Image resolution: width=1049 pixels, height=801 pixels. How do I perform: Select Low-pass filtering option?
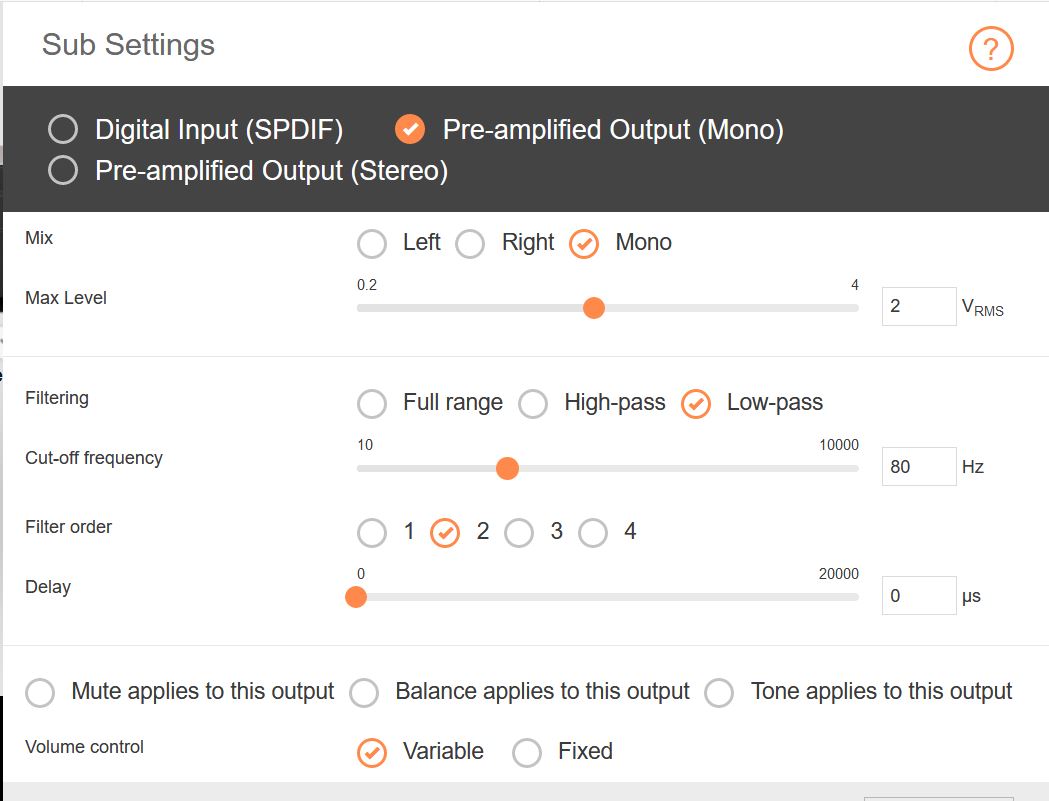coord(696,404)
